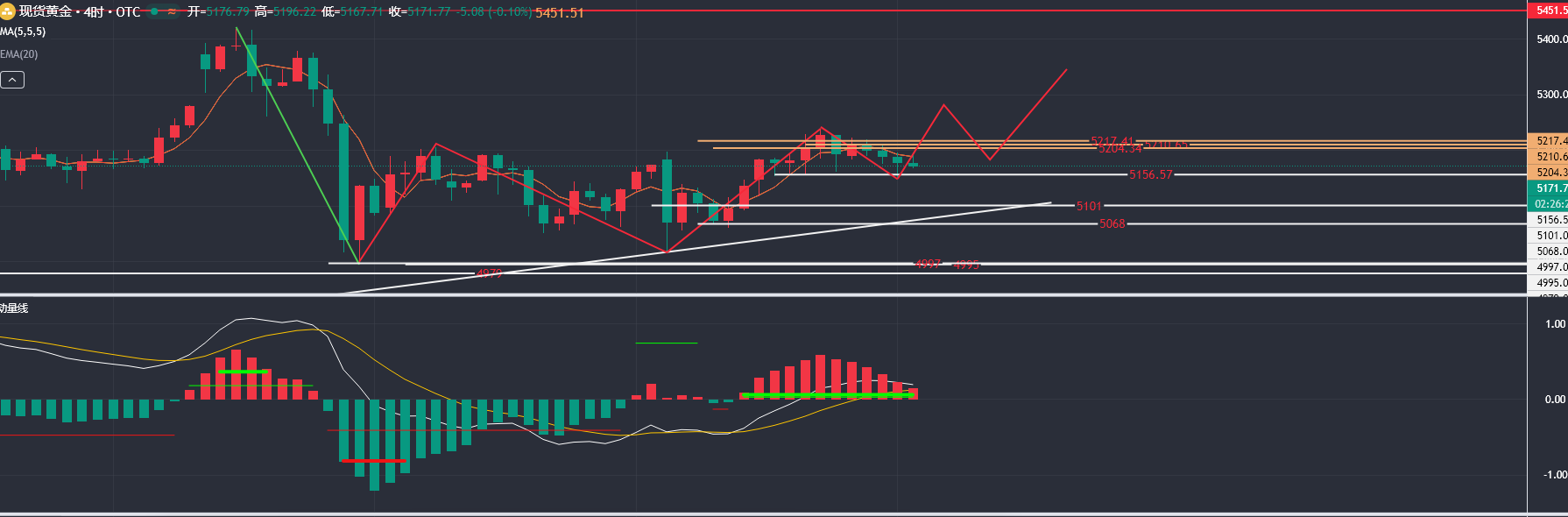Click the green market status dot
This screenshot has width=1568, height=517.
coord(154,11)
